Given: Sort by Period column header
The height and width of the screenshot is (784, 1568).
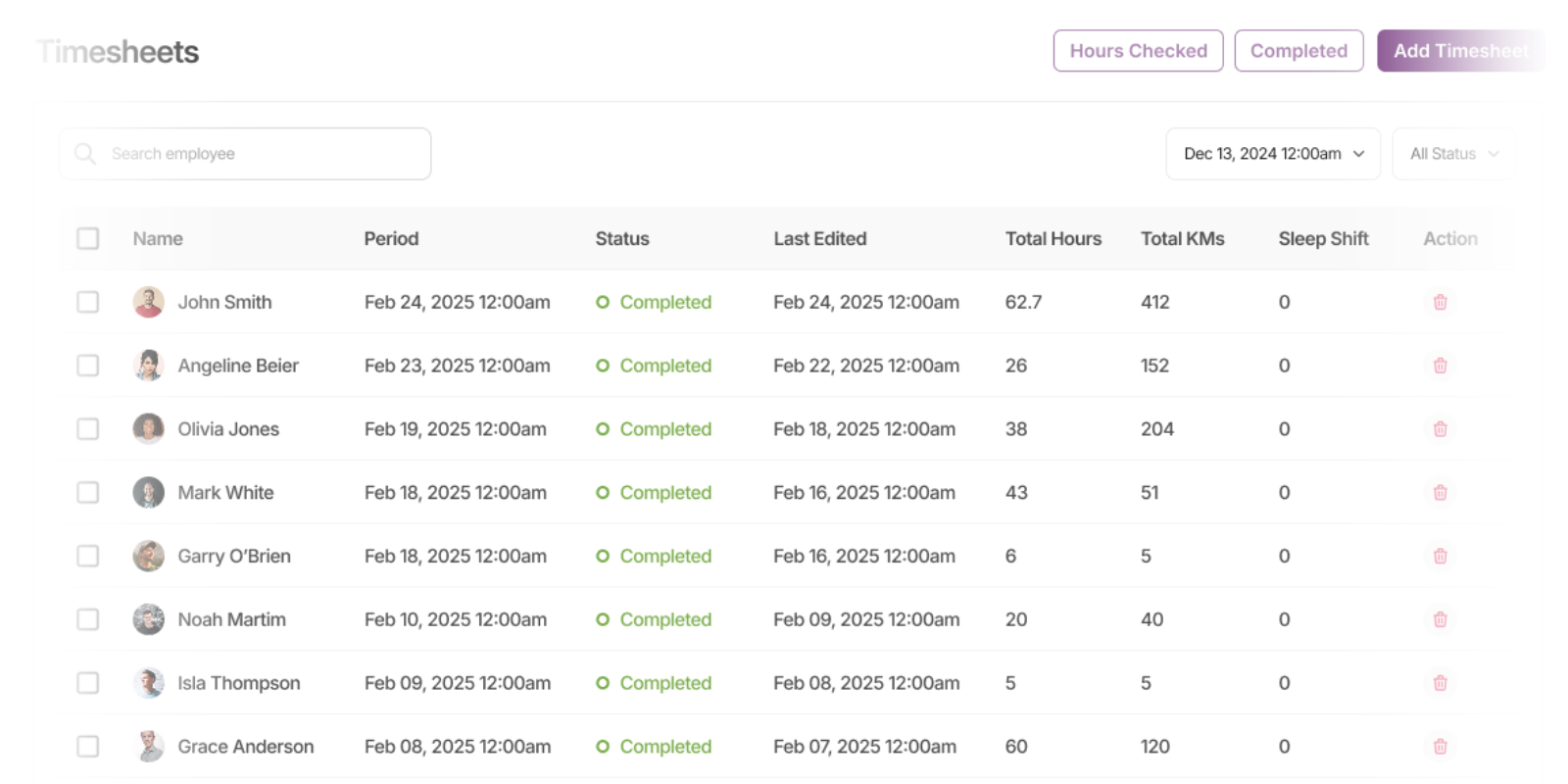Looking at the screenshot, I should [391, 238].
